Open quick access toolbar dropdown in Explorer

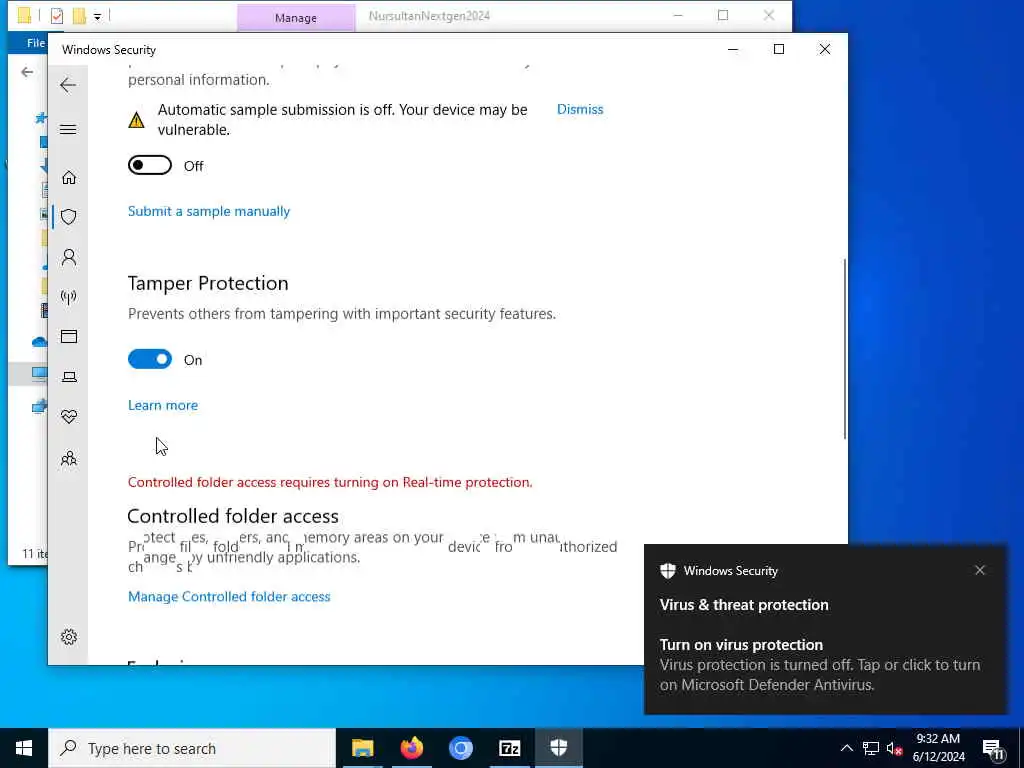97,16
